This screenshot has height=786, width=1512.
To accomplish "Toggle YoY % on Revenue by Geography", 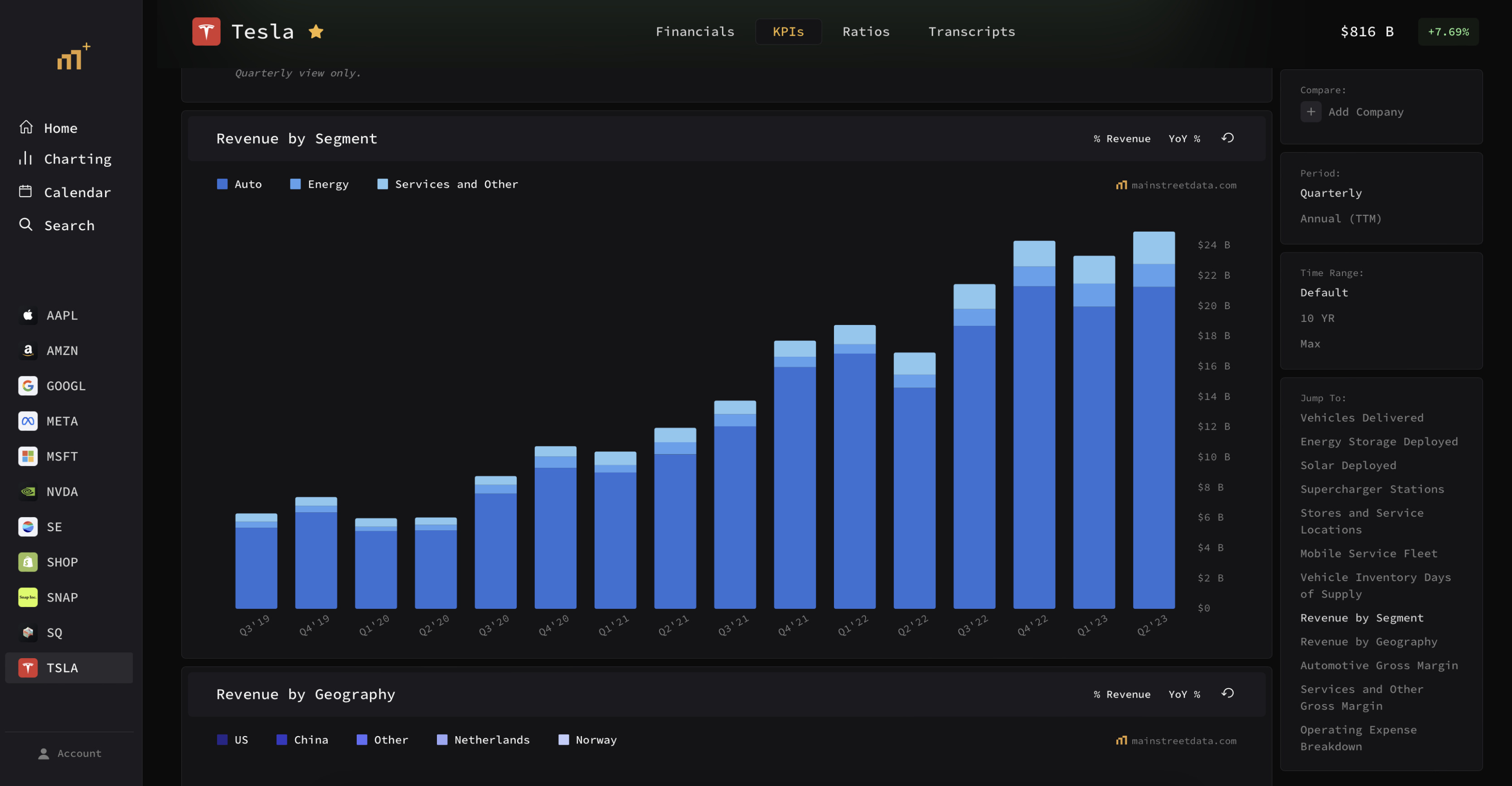I will [x=1184, y=694].
